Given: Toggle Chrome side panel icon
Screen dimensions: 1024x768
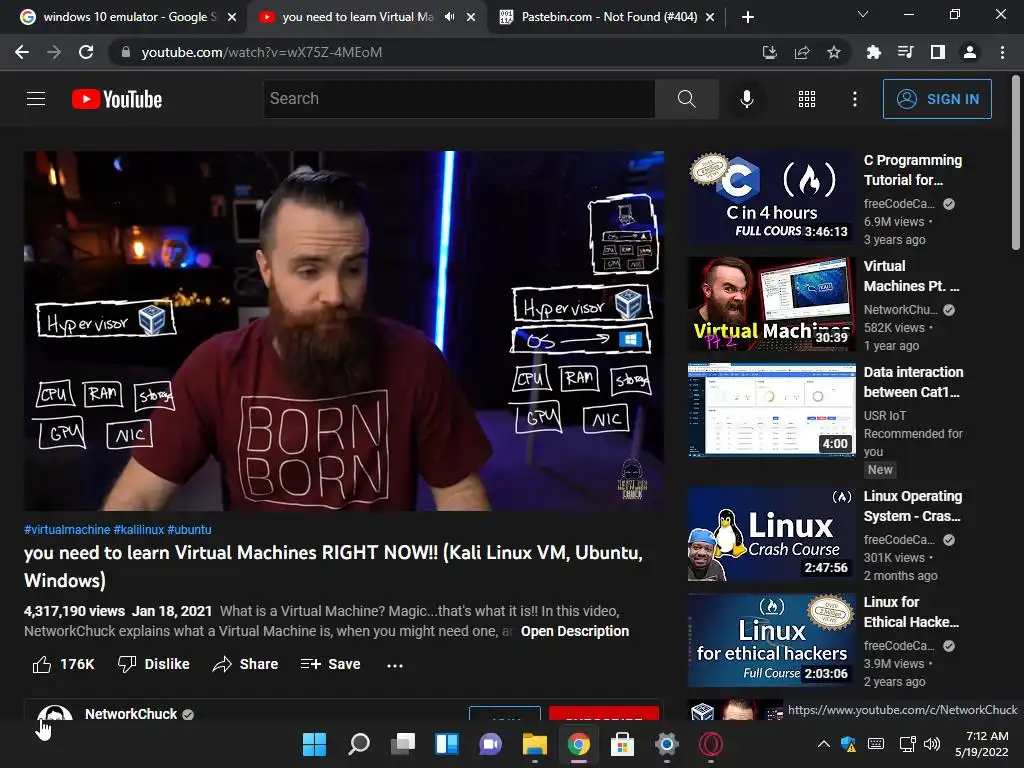Looking at the screenshot, I should pyautogui.click(x=938, y=52).
